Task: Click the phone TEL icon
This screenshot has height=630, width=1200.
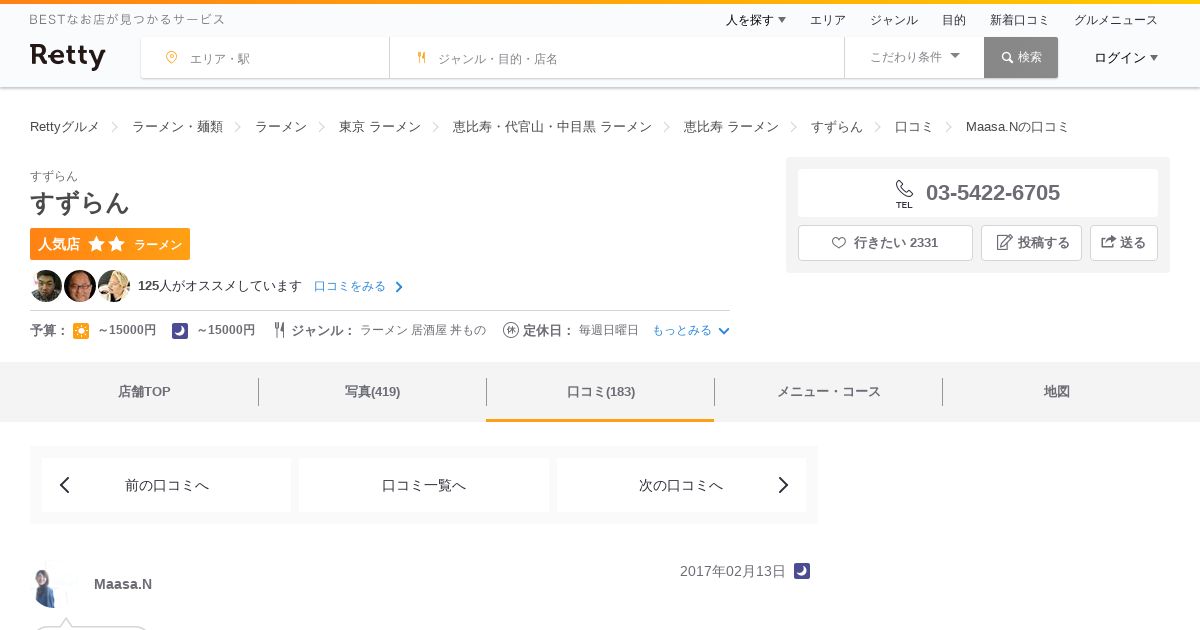Action: click(904, 192)
